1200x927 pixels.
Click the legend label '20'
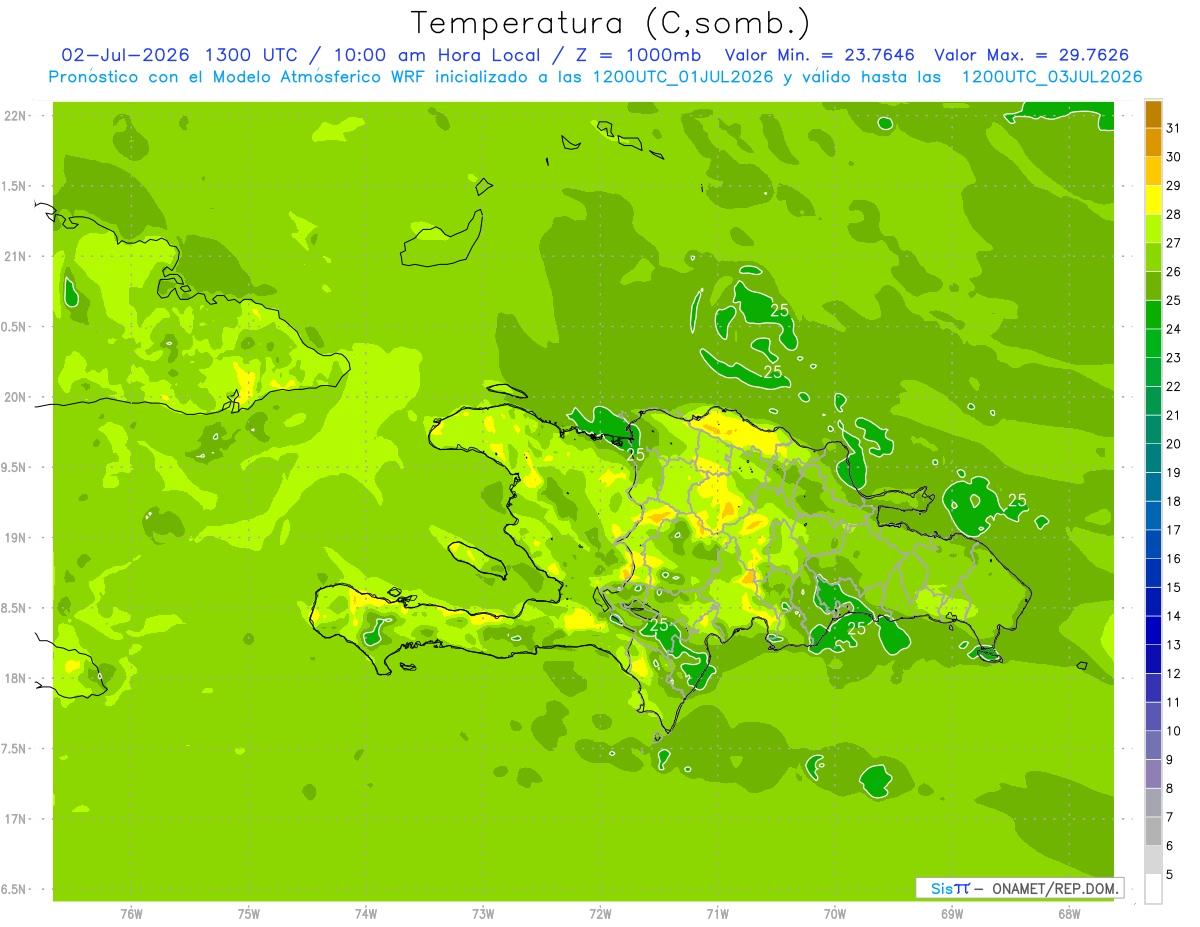1174,444
